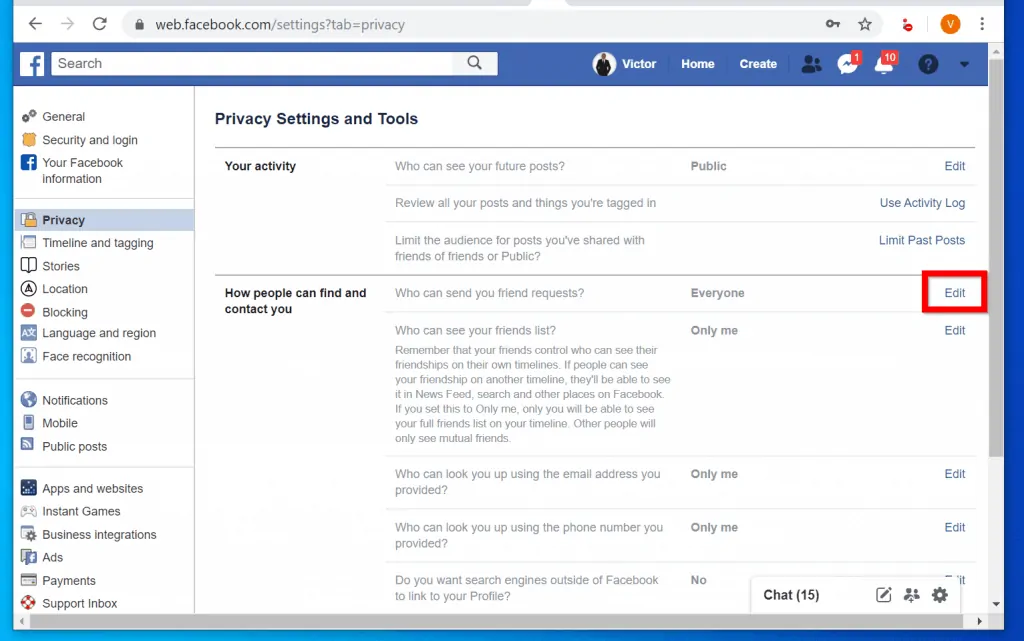This screenshot has height=641, width=1024.
Task: Open Ads settings
Action: pos(52,557)
